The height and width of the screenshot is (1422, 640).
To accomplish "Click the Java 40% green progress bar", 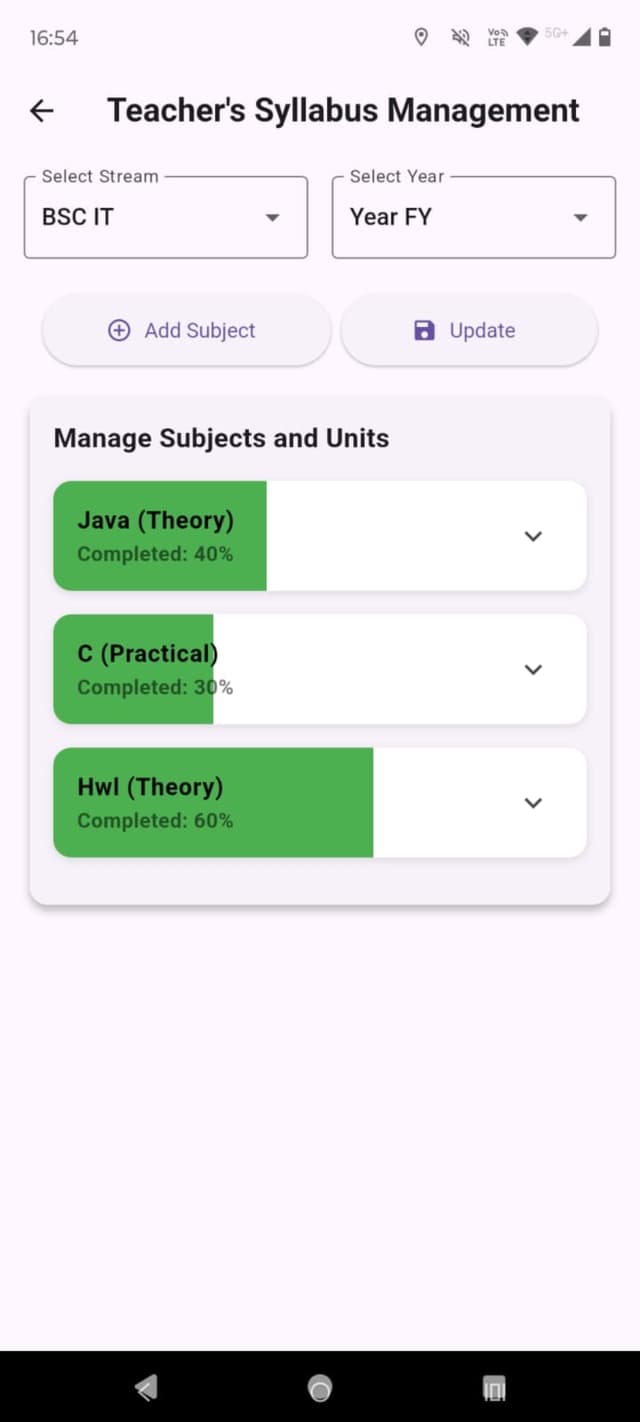I will point(160,536).
